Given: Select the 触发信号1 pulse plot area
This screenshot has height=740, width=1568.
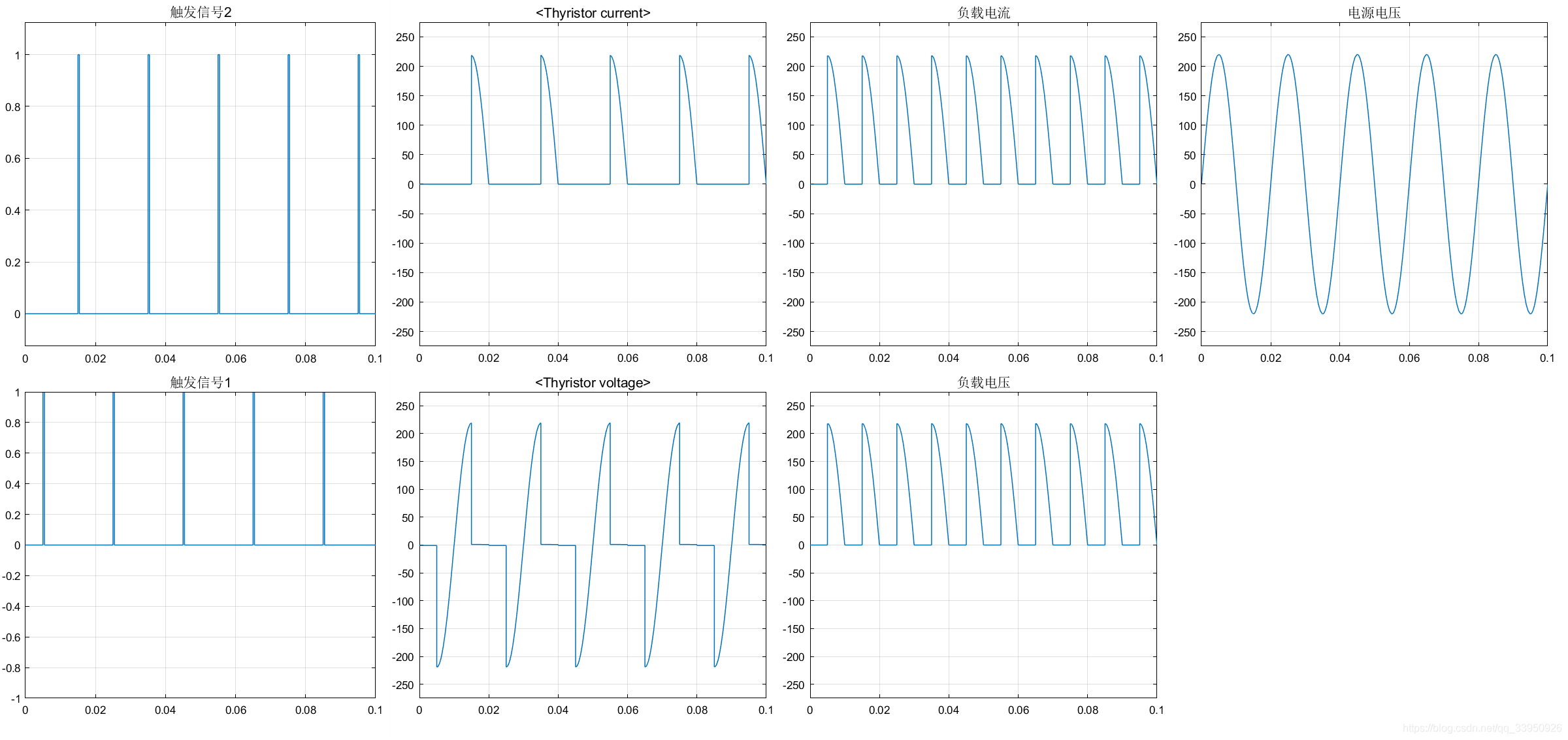Looking at the screenshot, I should tap(200, 545).
